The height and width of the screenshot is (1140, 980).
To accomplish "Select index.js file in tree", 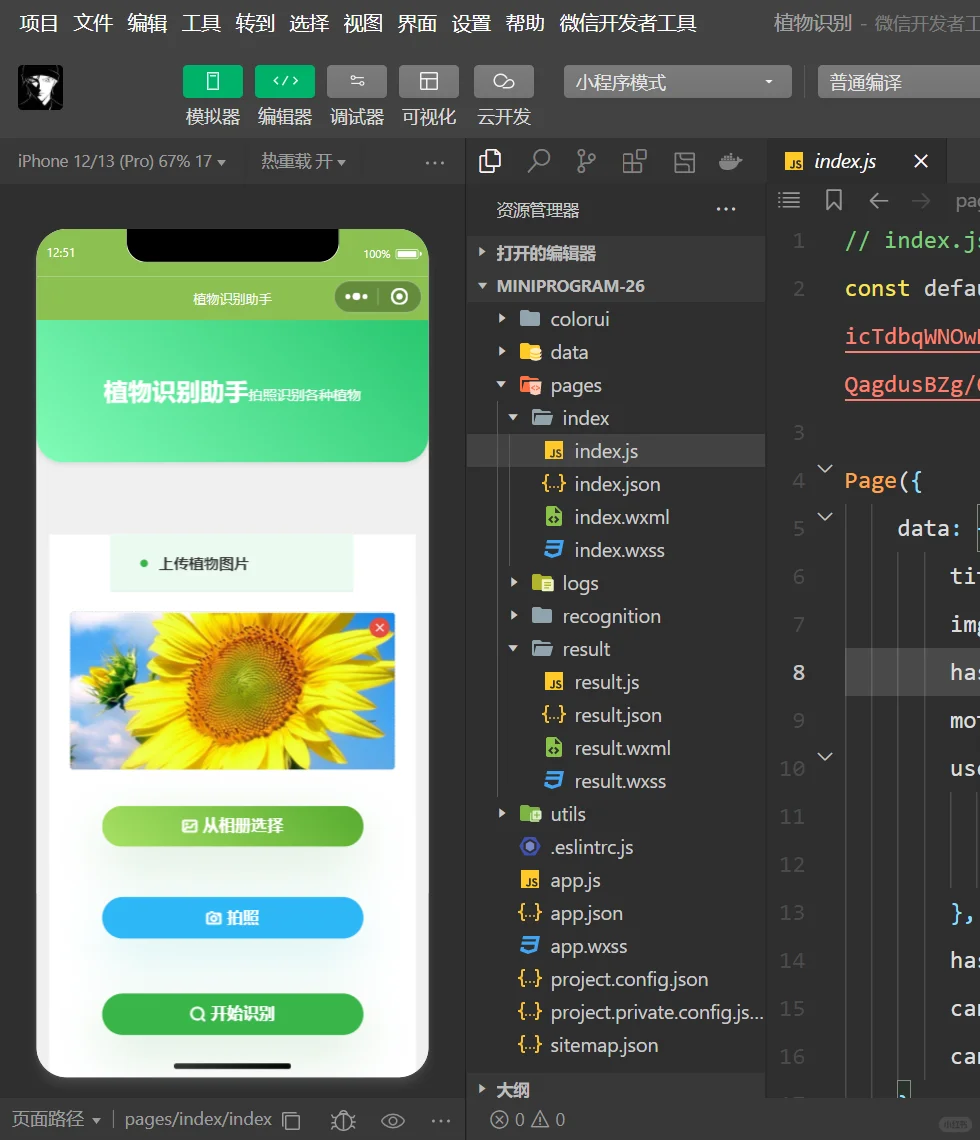I will pyautogui.click(x=616, y=451).
